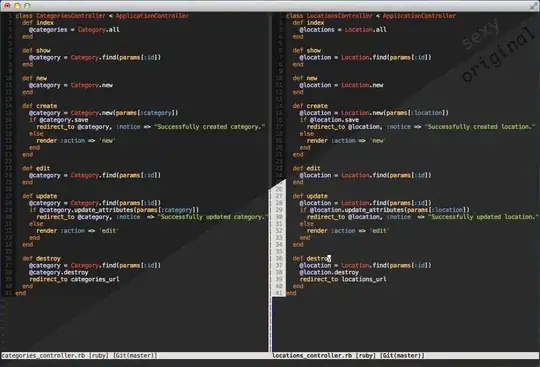Click the '@category = Category.new' line without params

pyautogui.click(x=71, y=85)
